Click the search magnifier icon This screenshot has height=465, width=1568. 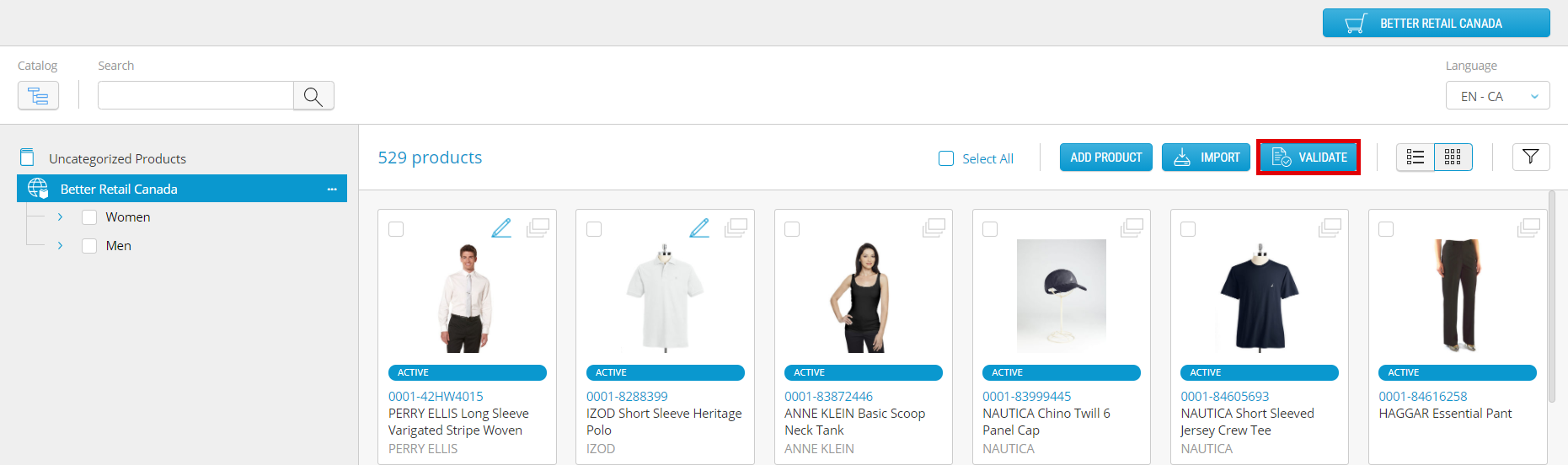coord(313,96)
